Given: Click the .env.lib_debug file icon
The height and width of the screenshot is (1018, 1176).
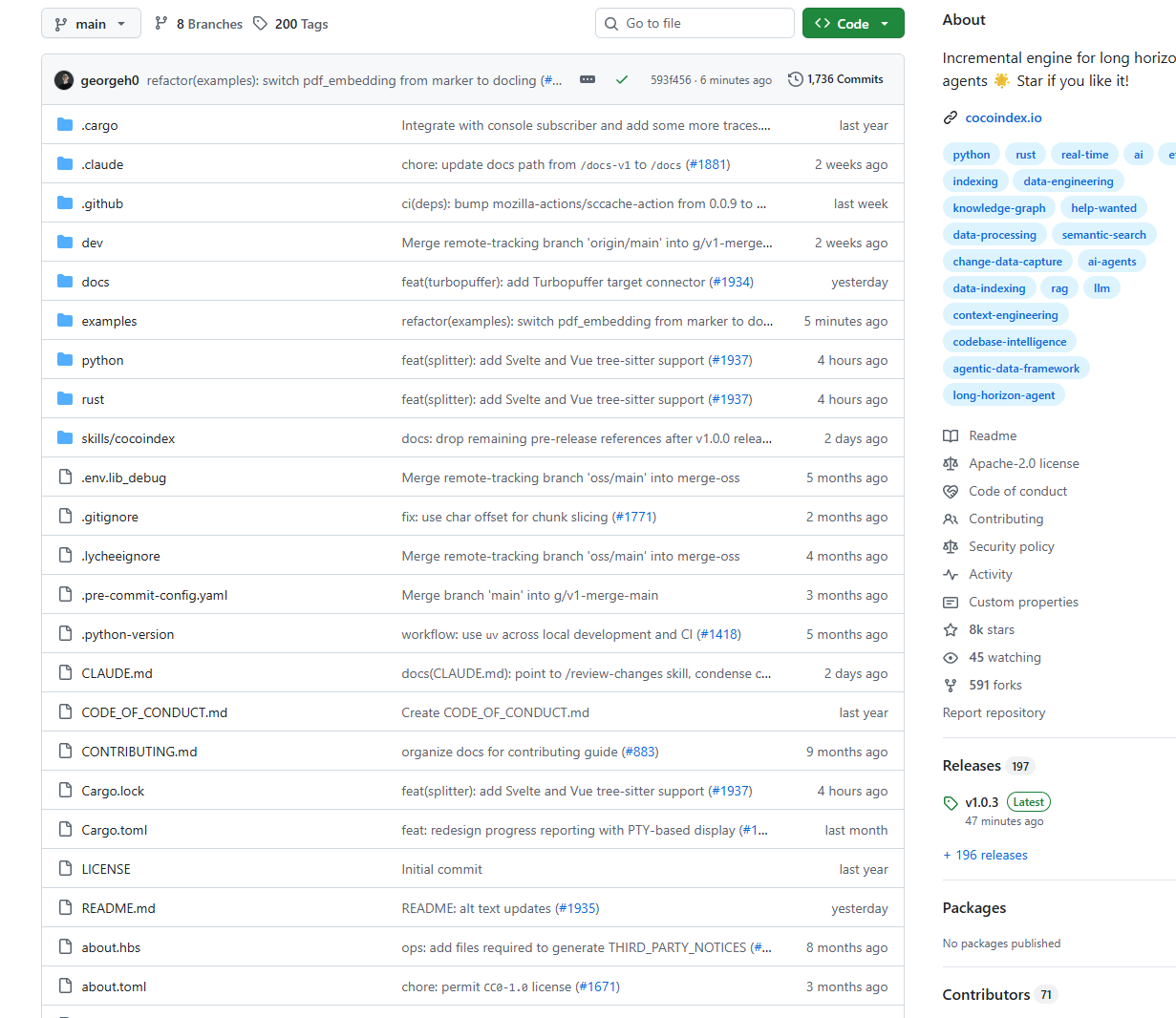Looking at the screenshot, I should tap(65, 477).
